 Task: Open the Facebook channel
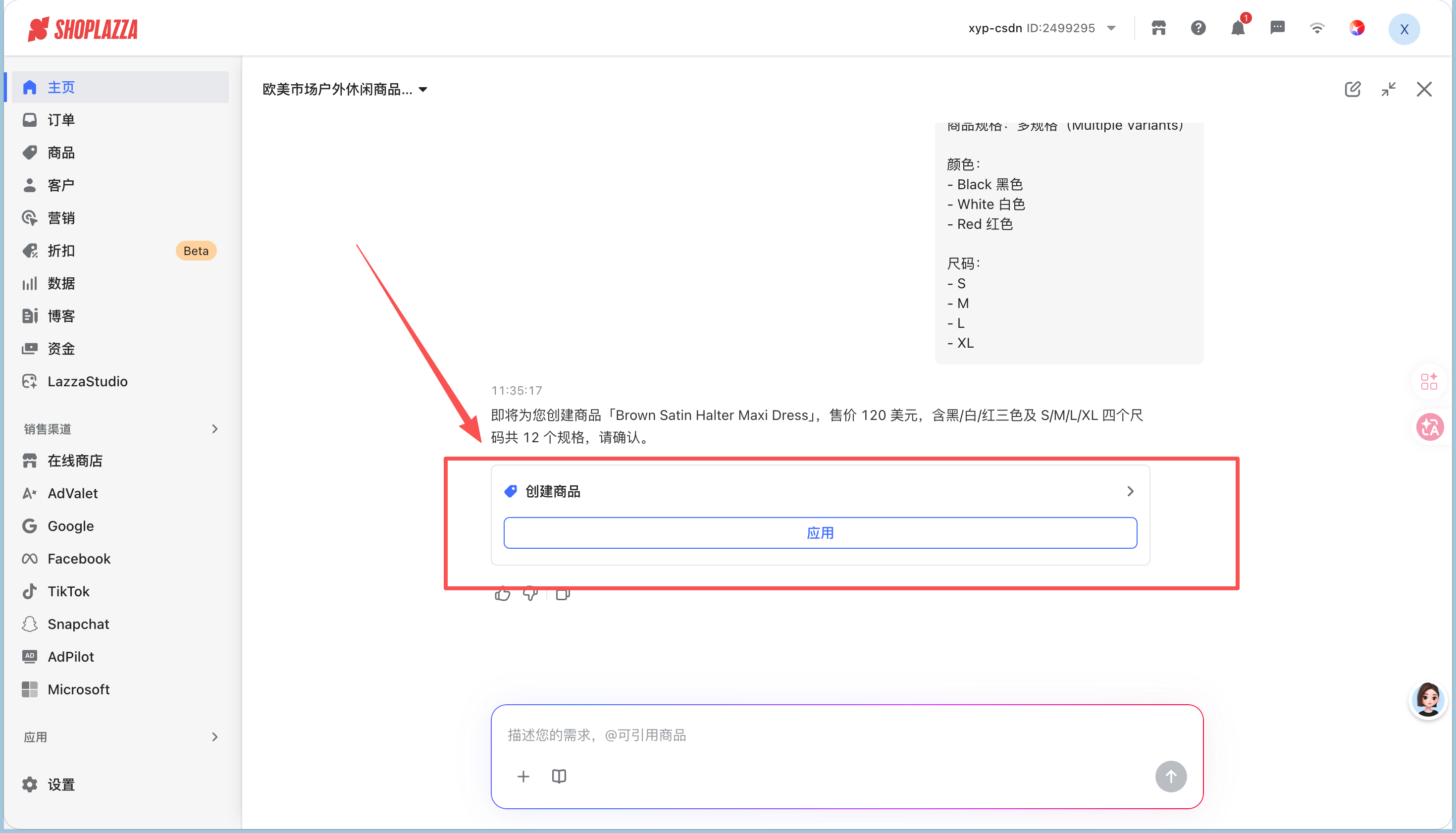tap(120, 558)
